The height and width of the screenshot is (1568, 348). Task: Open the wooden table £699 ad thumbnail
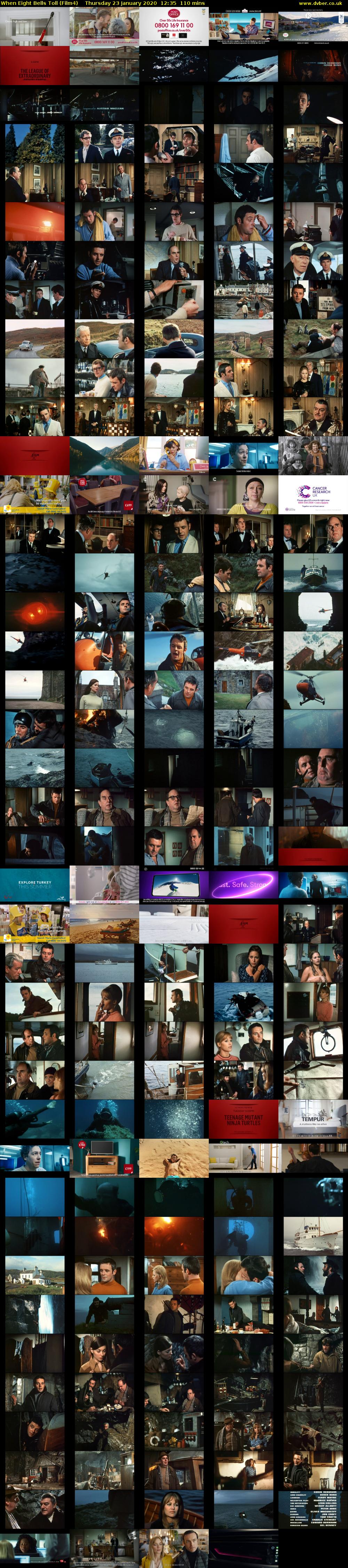(104, 494)
